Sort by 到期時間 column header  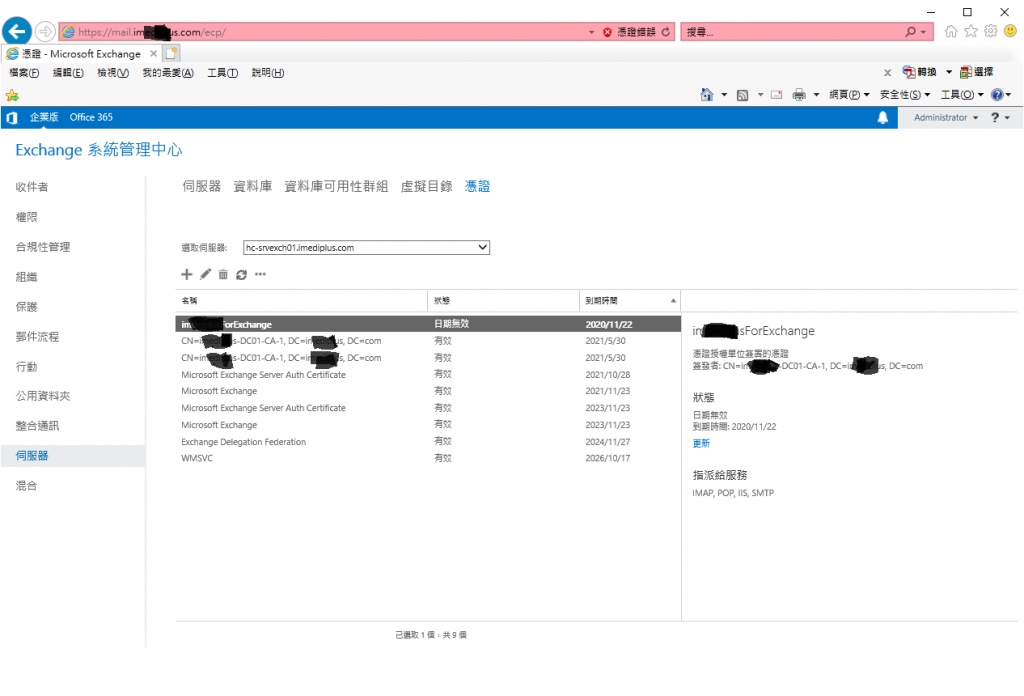pyautogui.click(x=630, y=300)
